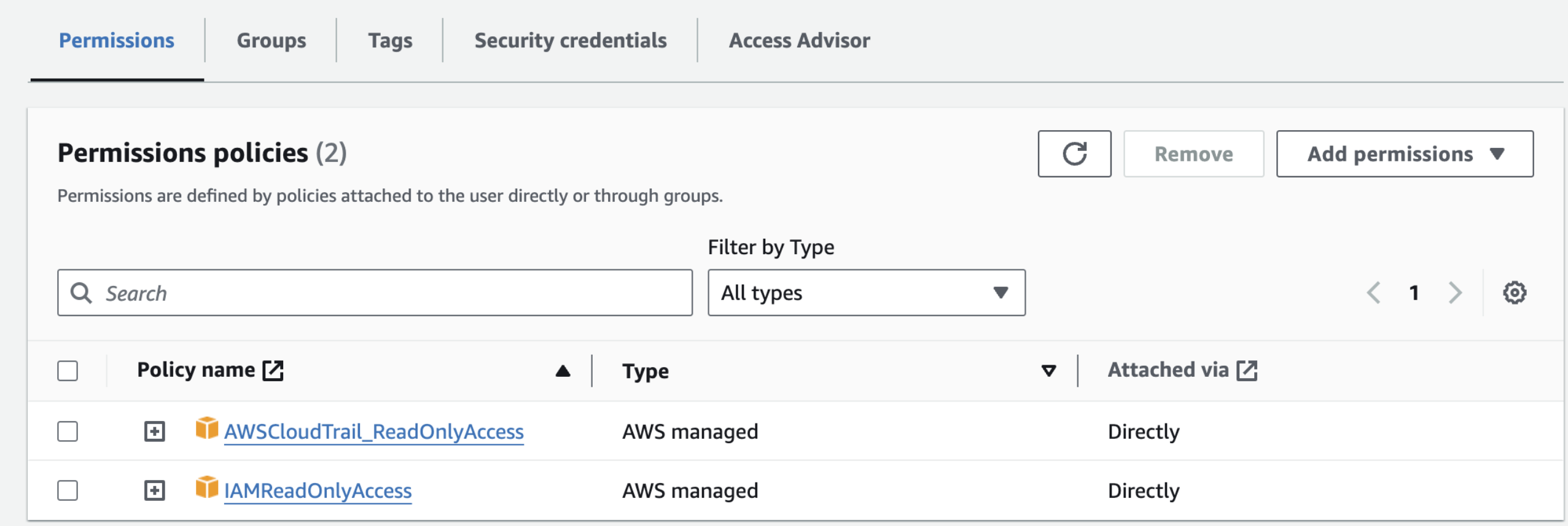Screen dimensions: 1568x526
Task: Click AWS managed in AWSCloudTrail_ReadOnlyAccess row
Action: pos(690,431)
